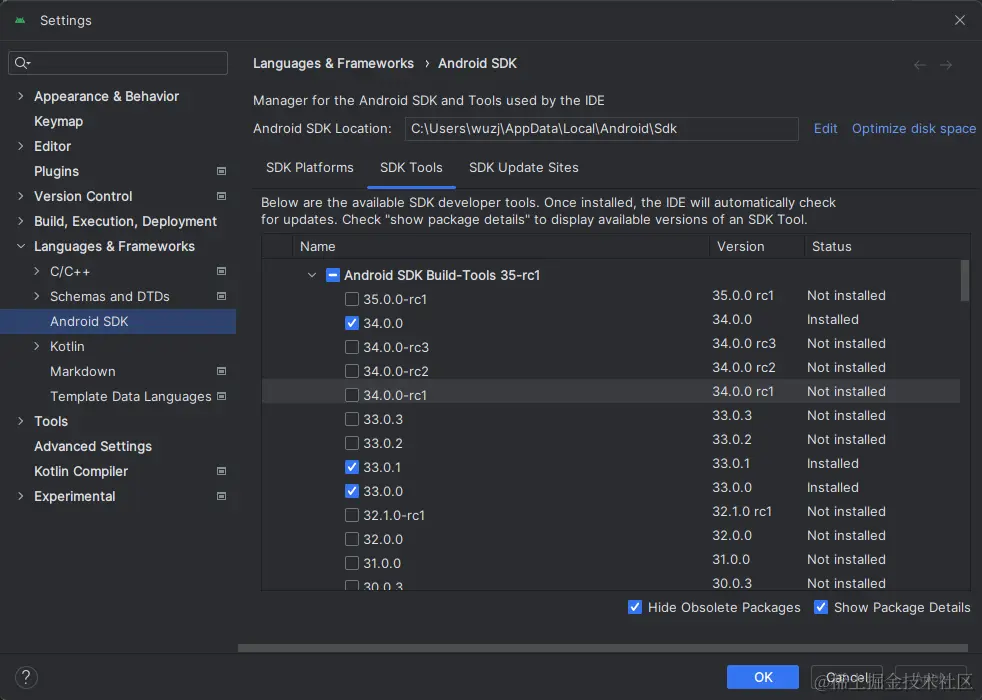Screen dimensions: 982x700
Task: Expand the C/C++ node
Action: click(36, 271)
